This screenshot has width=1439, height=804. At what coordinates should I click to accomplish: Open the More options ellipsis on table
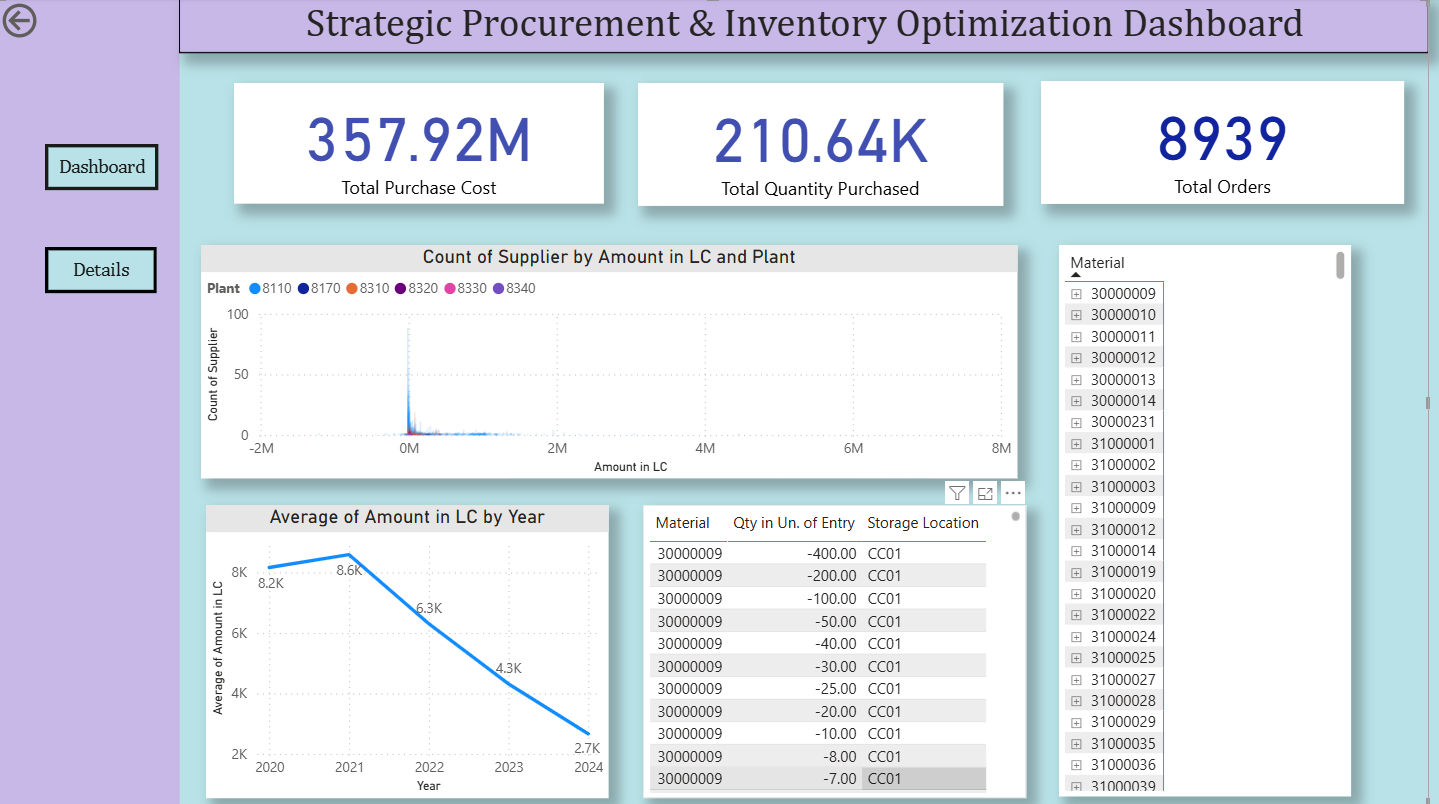tap(1013, 493)
